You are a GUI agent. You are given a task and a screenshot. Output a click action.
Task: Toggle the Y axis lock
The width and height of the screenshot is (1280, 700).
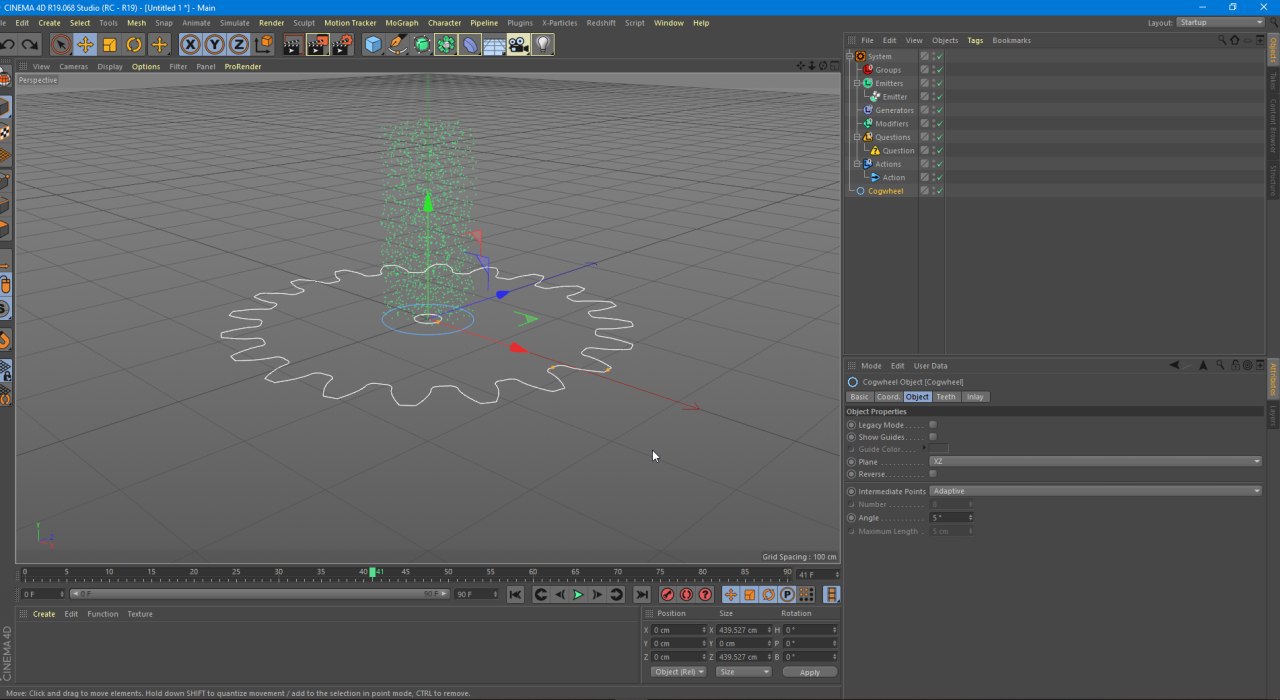tap(214, 44)
